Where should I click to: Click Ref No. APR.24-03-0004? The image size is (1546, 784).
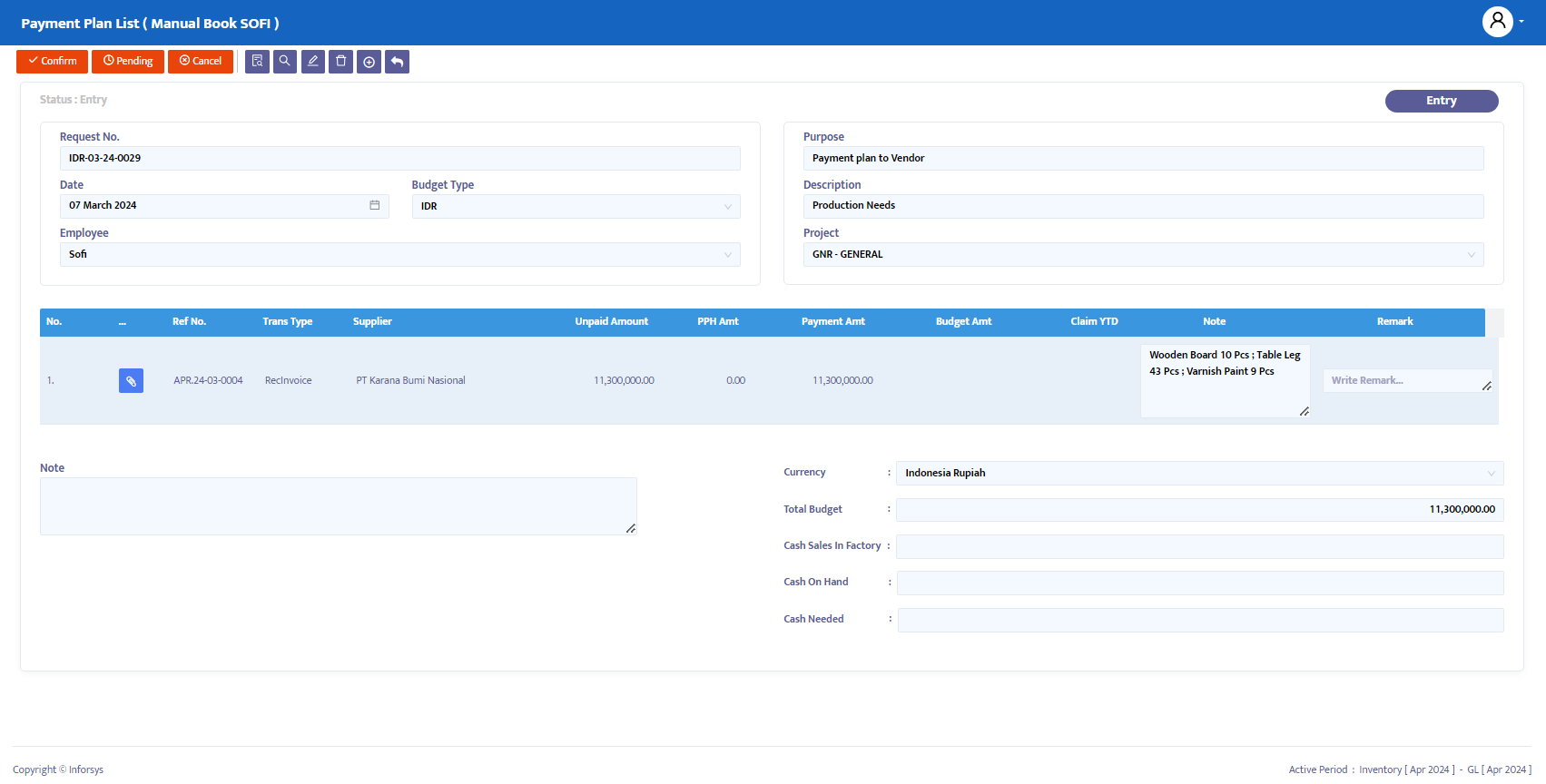point(208,380)
